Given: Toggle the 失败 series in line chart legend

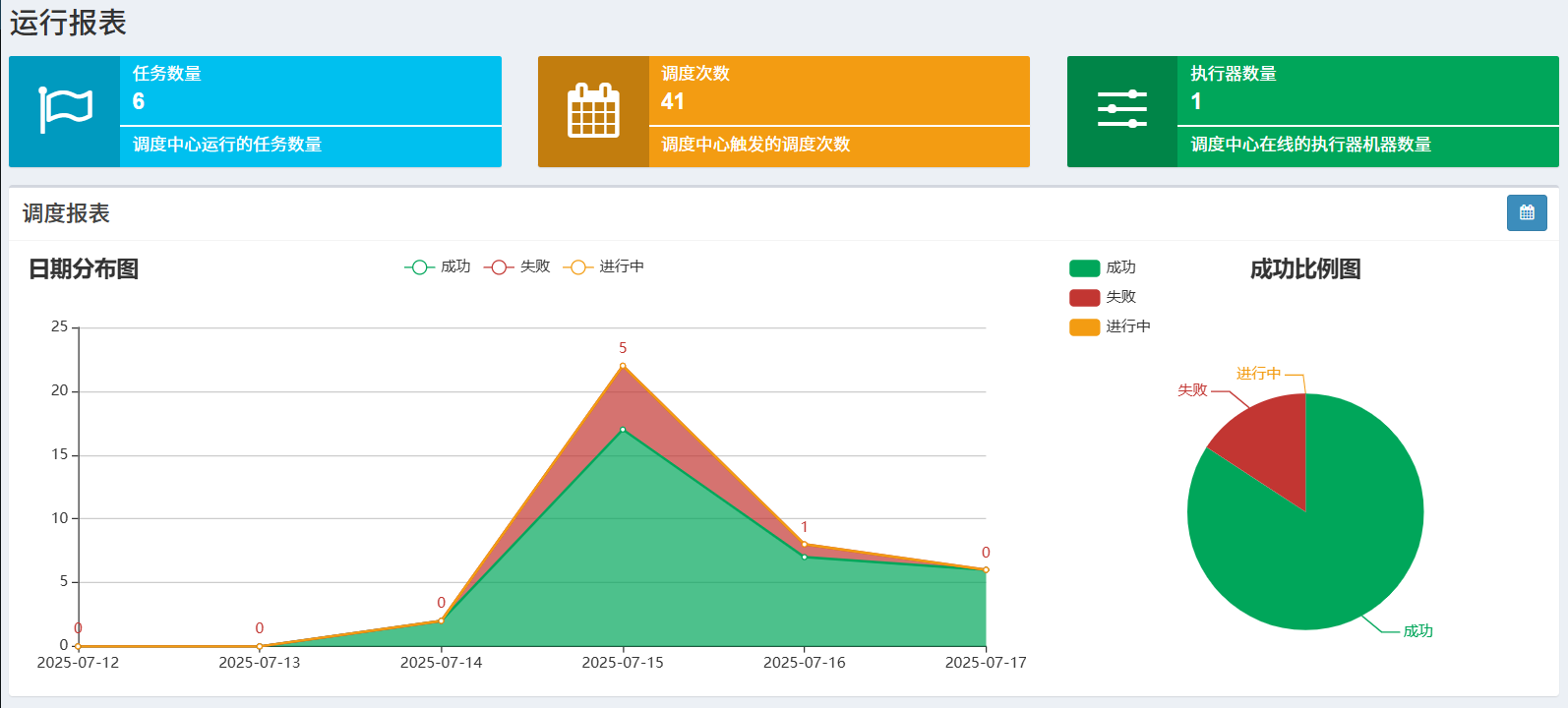Looking at the screenshot, I should 517,266.
